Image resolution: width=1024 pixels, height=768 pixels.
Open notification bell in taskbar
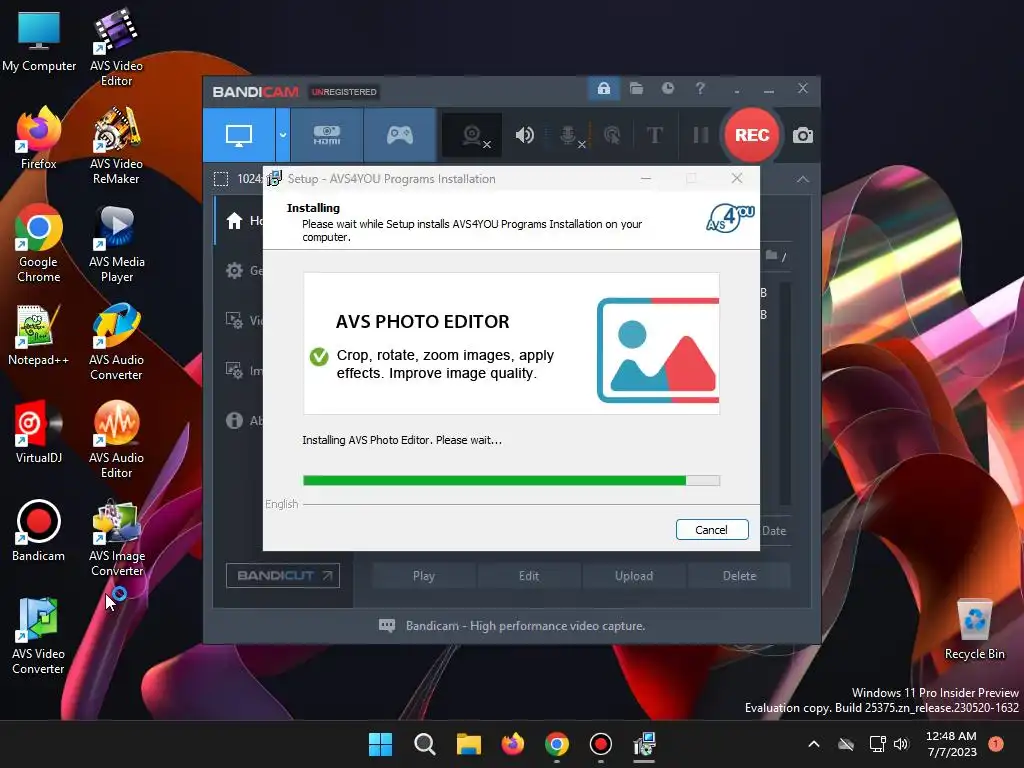[x=995, y=744]
